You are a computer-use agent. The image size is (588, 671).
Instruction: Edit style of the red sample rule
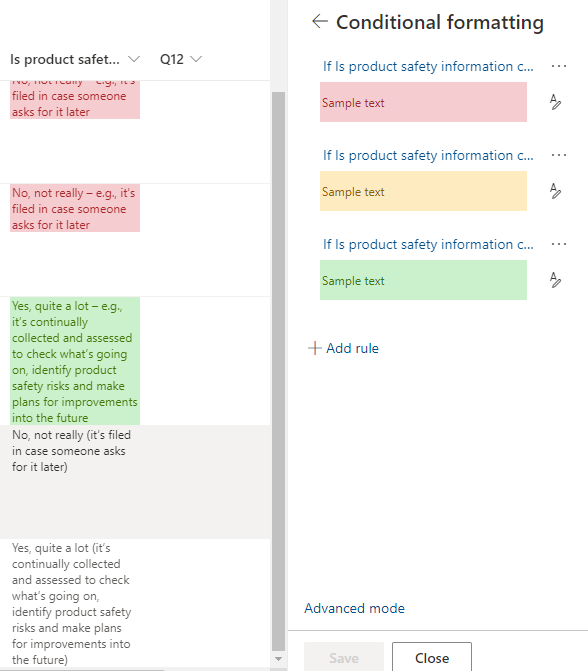click(555, 102)
